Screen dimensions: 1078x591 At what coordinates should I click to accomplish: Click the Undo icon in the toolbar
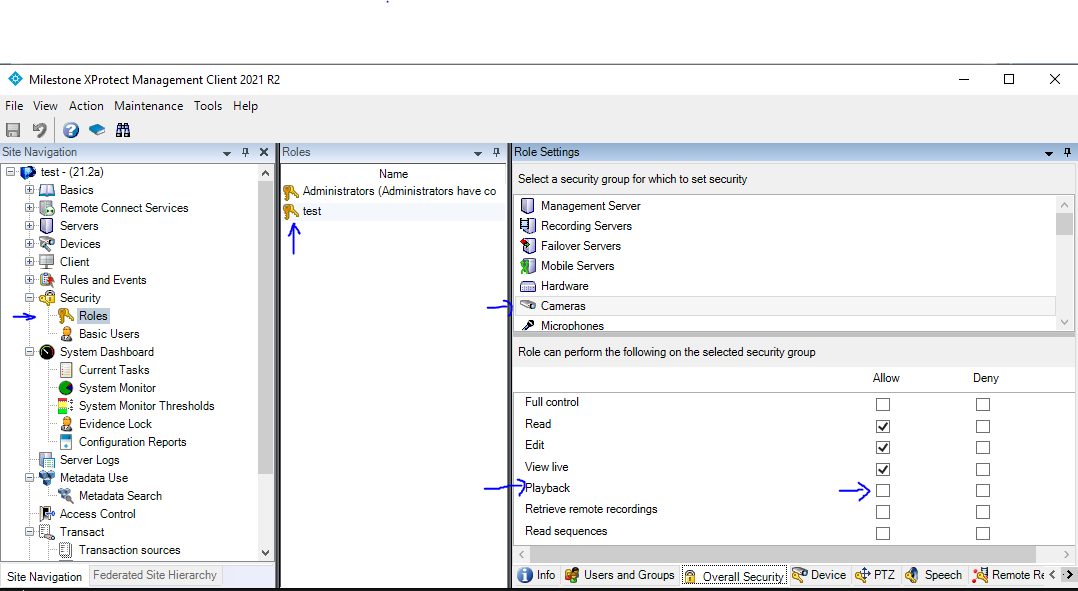click(40, 130)
